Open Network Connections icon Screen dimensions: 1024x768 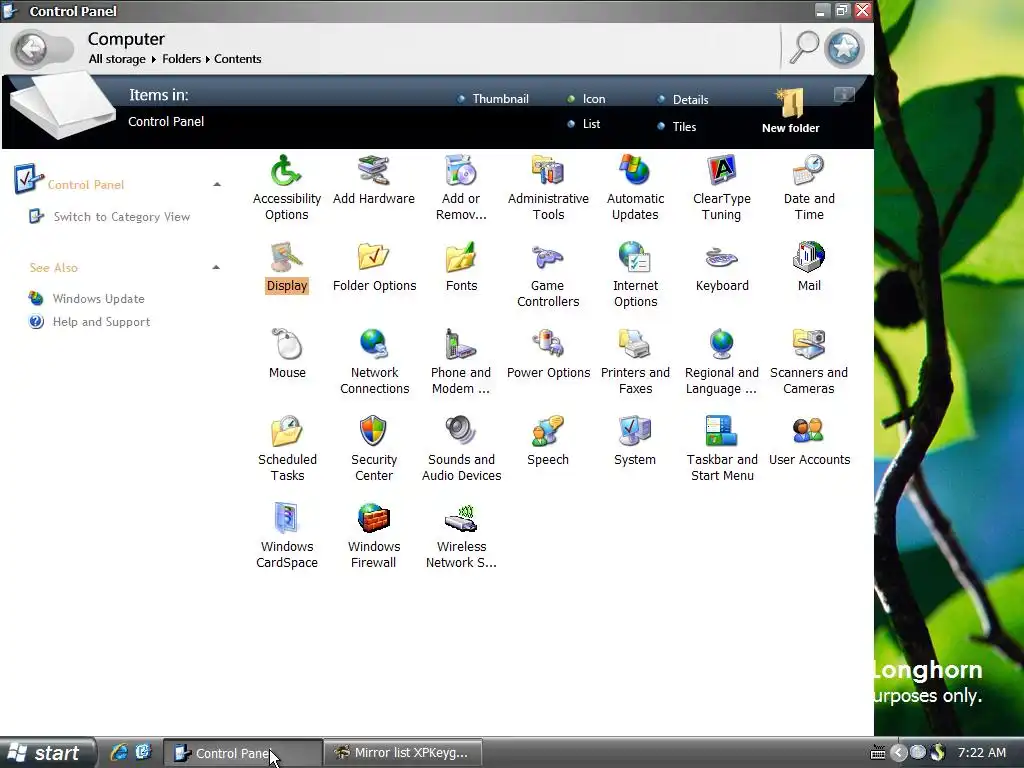[374, 345]
